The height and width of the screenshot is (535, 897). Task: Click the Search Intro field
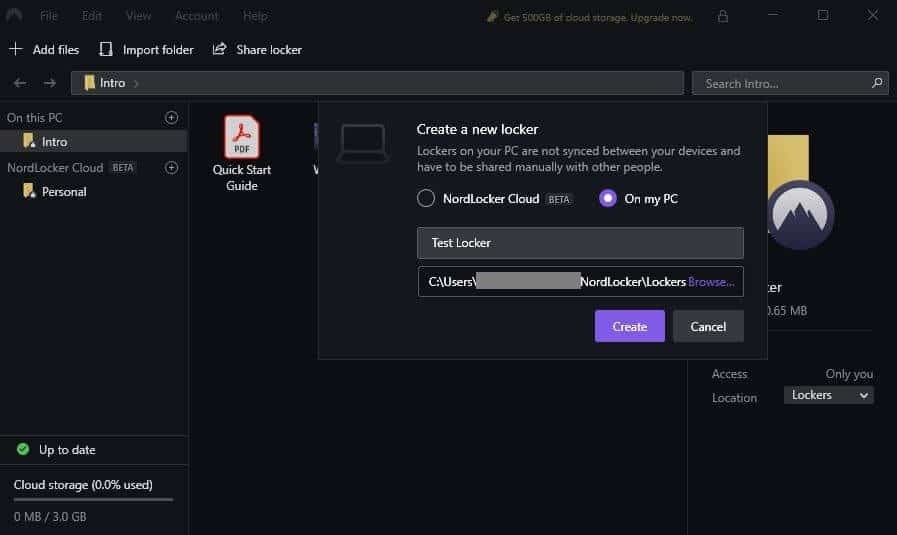pos(790,83)
